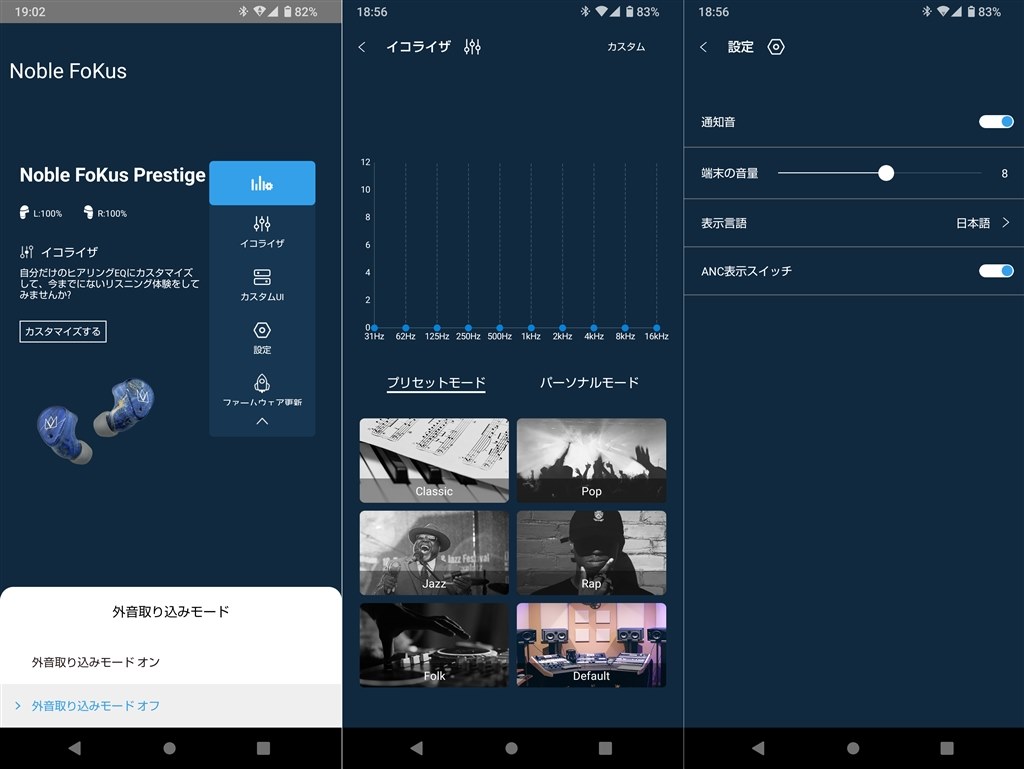Viewport: 1024px width, 769px height.
Task: Select the Jazz preset thumbnail
Action: [433, 552]
